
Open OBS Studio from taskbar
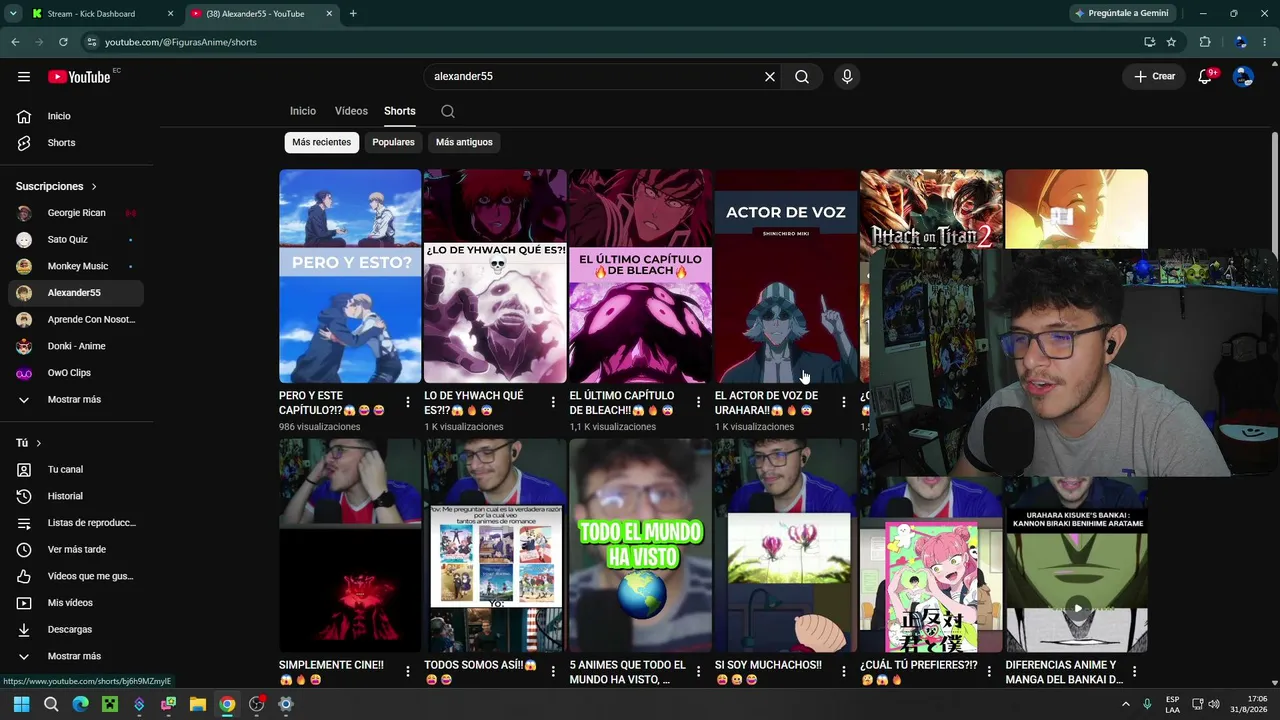click(x=257, y=704)
